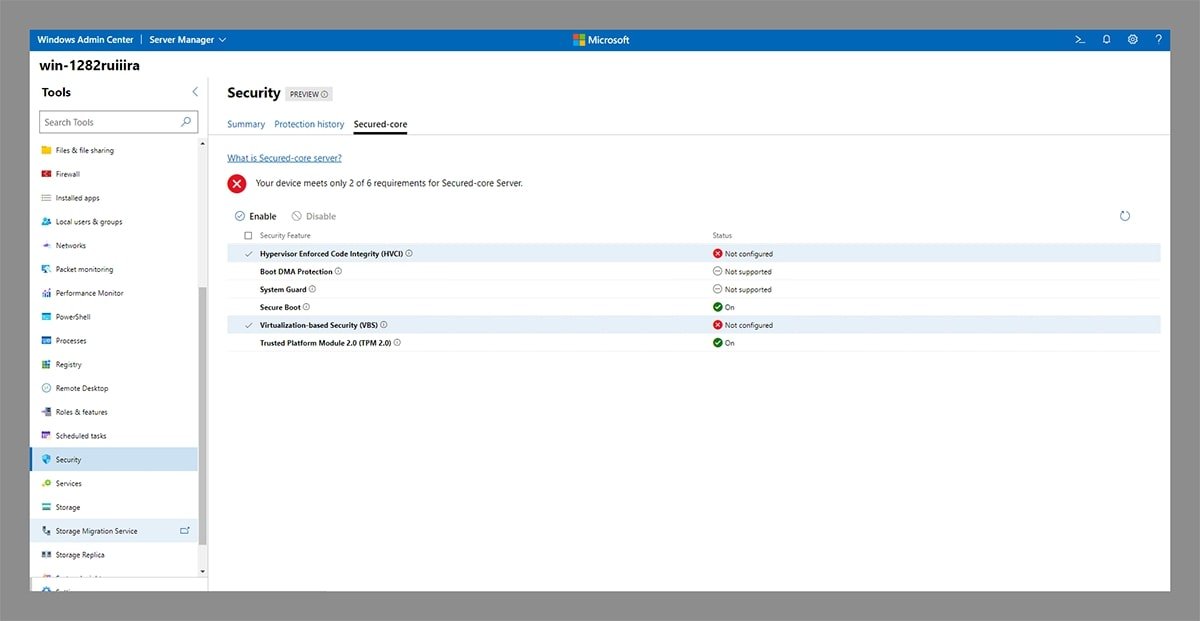The height and width of the screenshot is (621, 1200).
Task: Open settings gear in top bar
Action: click(1133, 40)
